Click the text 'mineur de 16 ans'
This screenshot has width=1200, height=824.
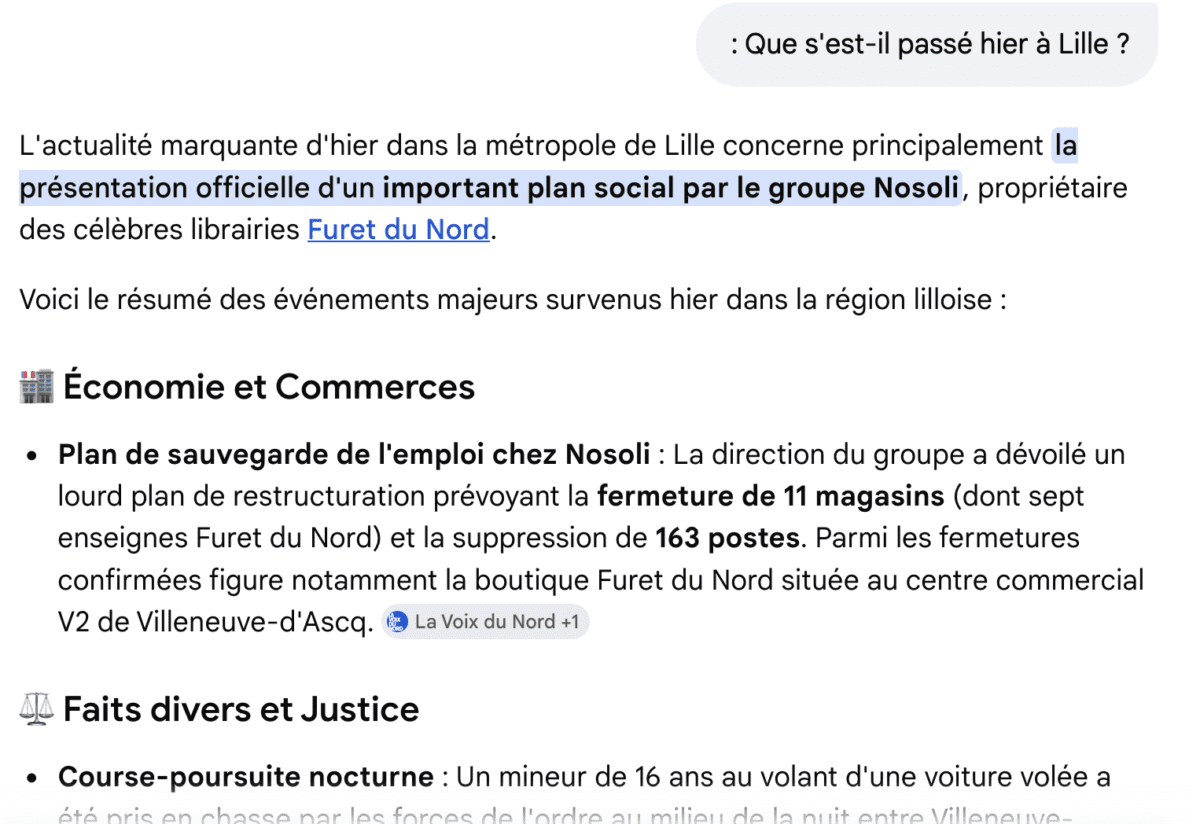point(618,777)
